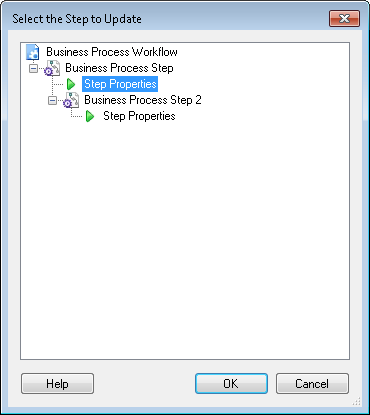Click blank gray space between Help and OK
Viewport: 370px width, 415px height.
144,384
